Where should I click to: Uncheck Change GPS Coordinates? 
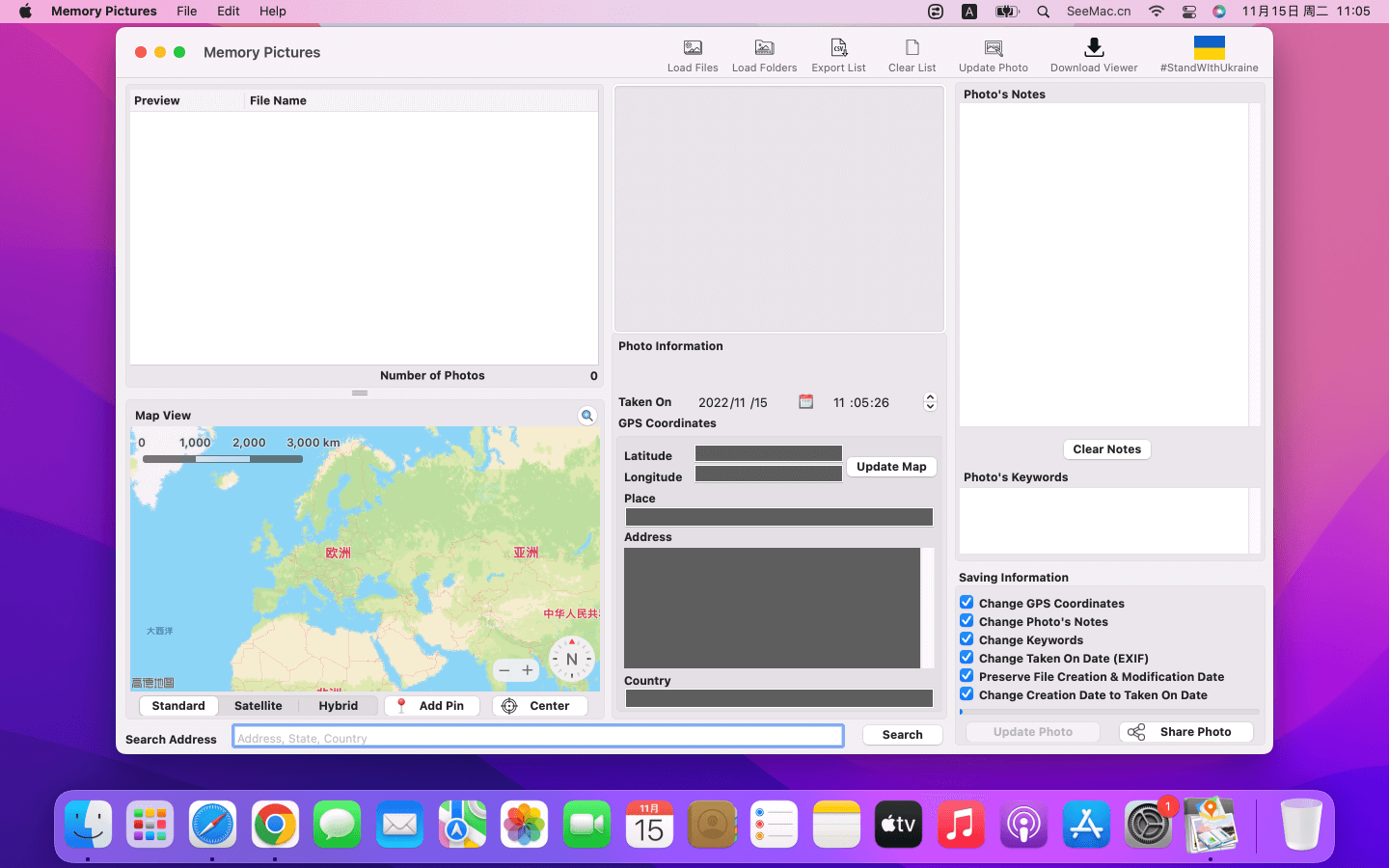coord(967,603)
